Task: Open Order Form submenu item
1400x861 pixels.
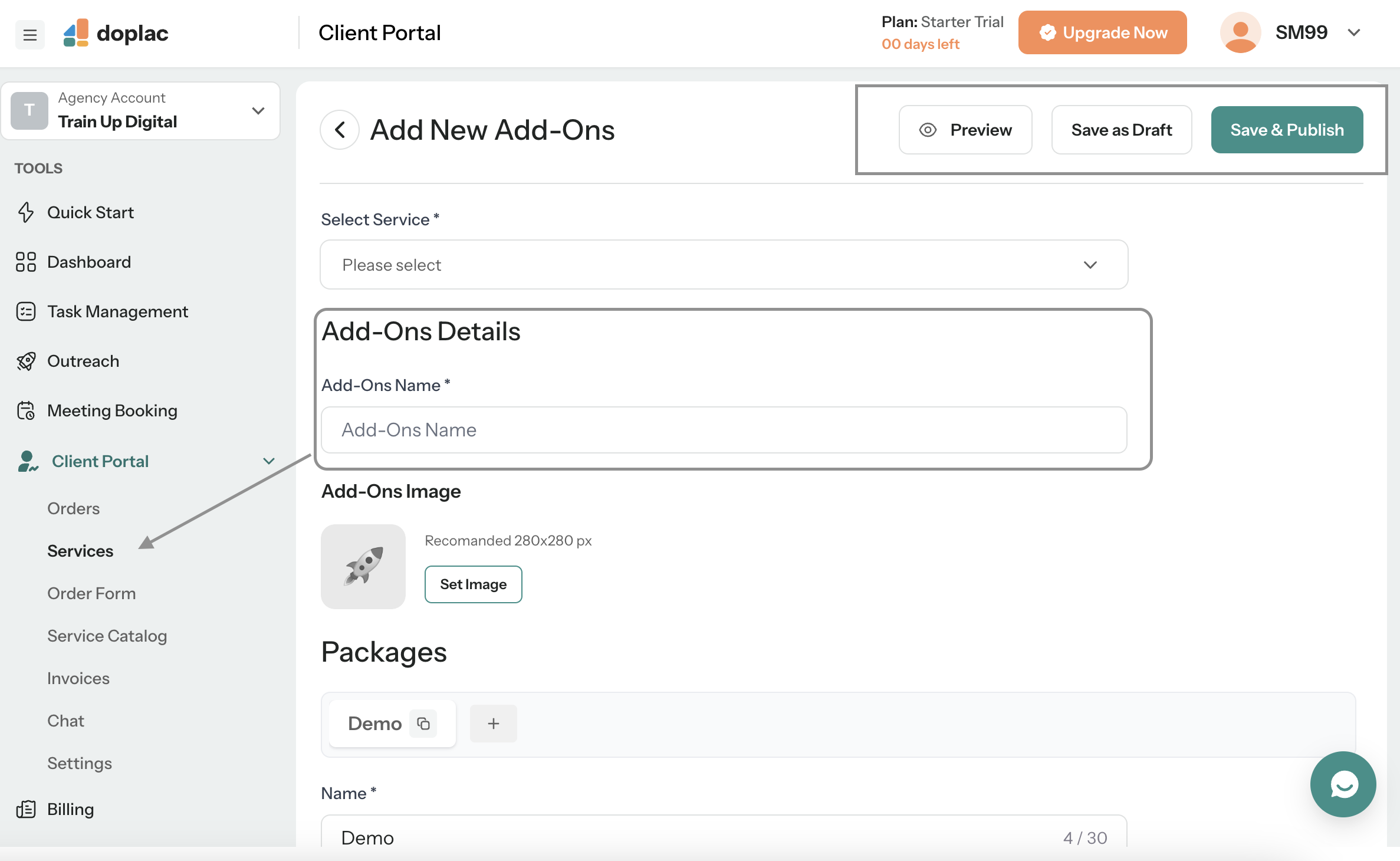Action: pos(91,593)
